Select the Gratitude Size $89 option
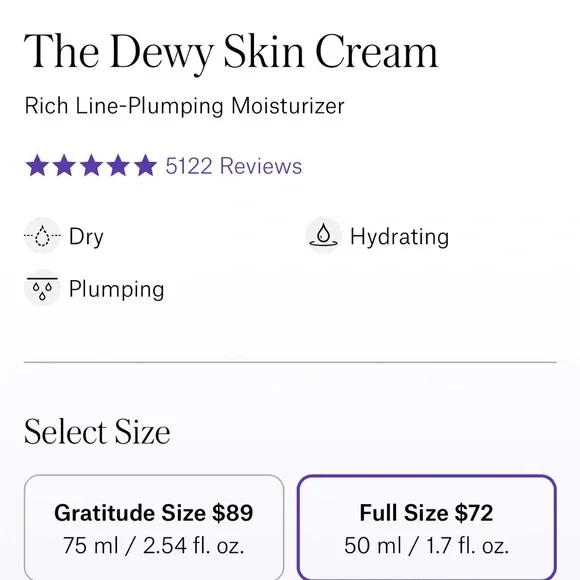This screenshot has width=580, height=580. click(154, 527)
